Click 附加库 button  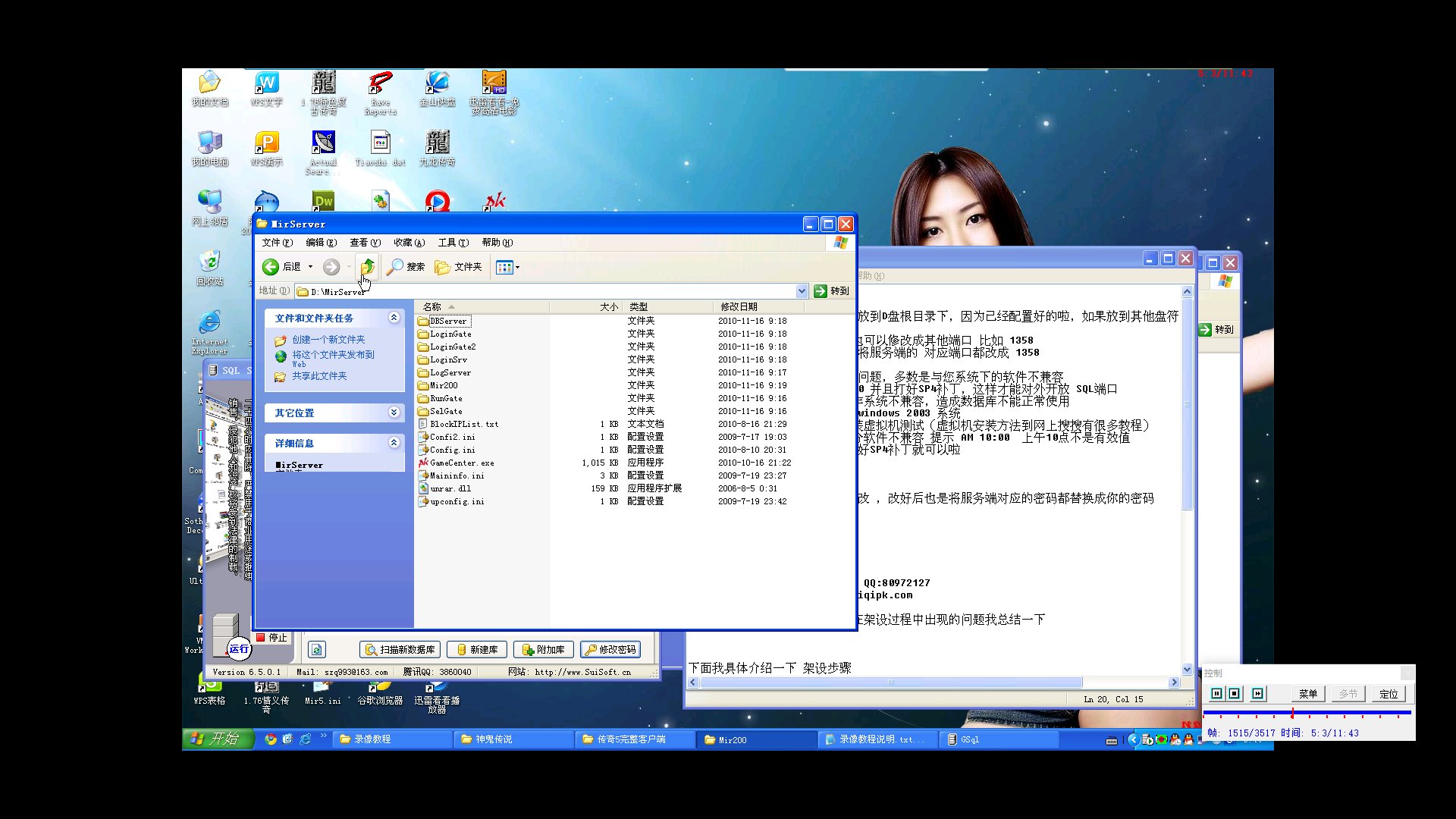(x=544, y=650)
